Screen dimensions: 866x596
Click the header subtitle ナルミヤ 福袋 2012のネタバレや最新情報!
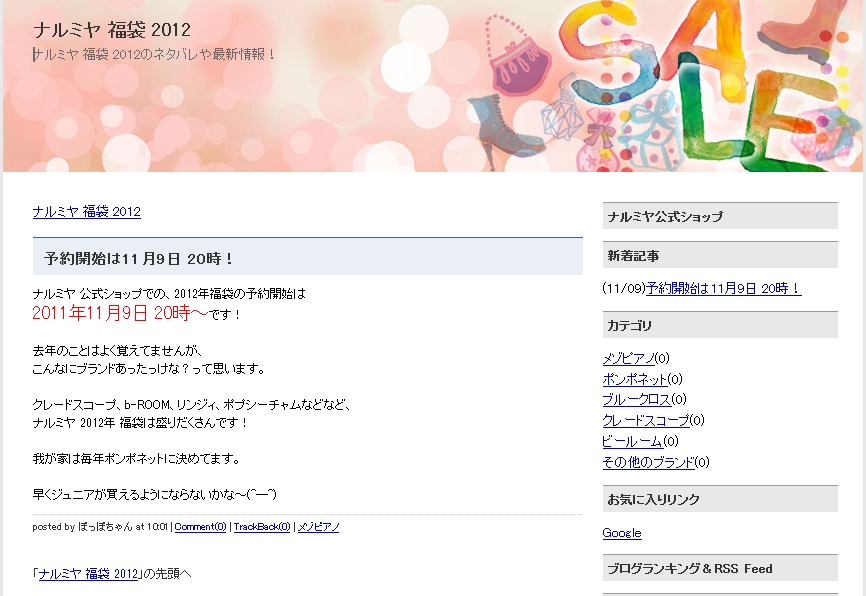pos(155,54)
